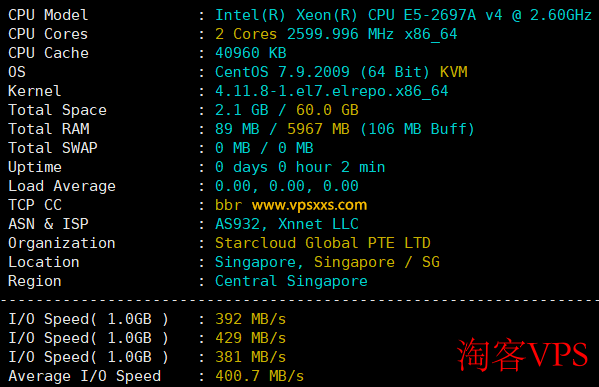Viewport: 599px width, 387px height.
Task: Click the 40960 KB value
Action: [x=251, y=53]
